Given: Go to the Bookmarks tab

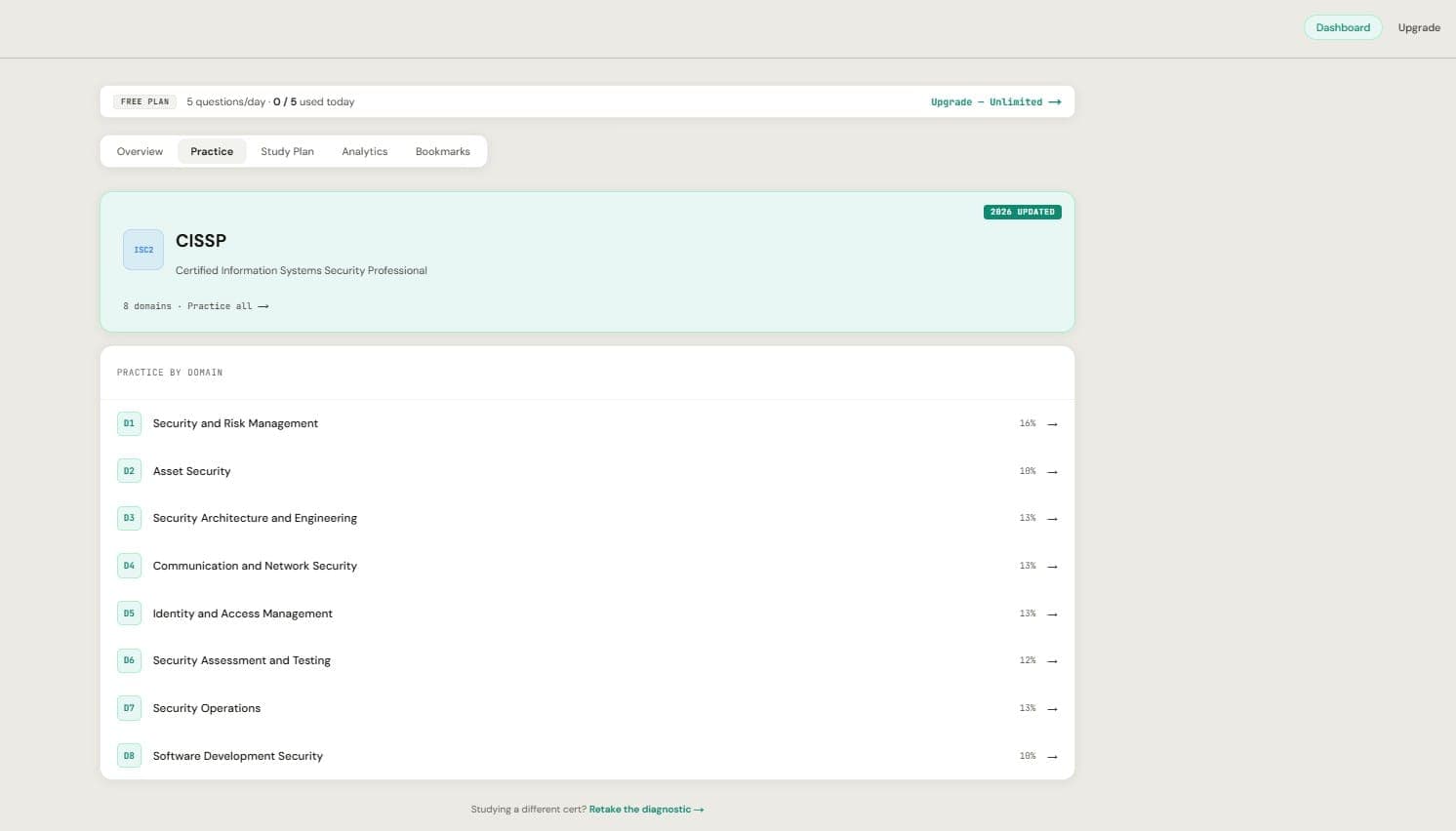Looking at the screenshot, I should (443, 151).
